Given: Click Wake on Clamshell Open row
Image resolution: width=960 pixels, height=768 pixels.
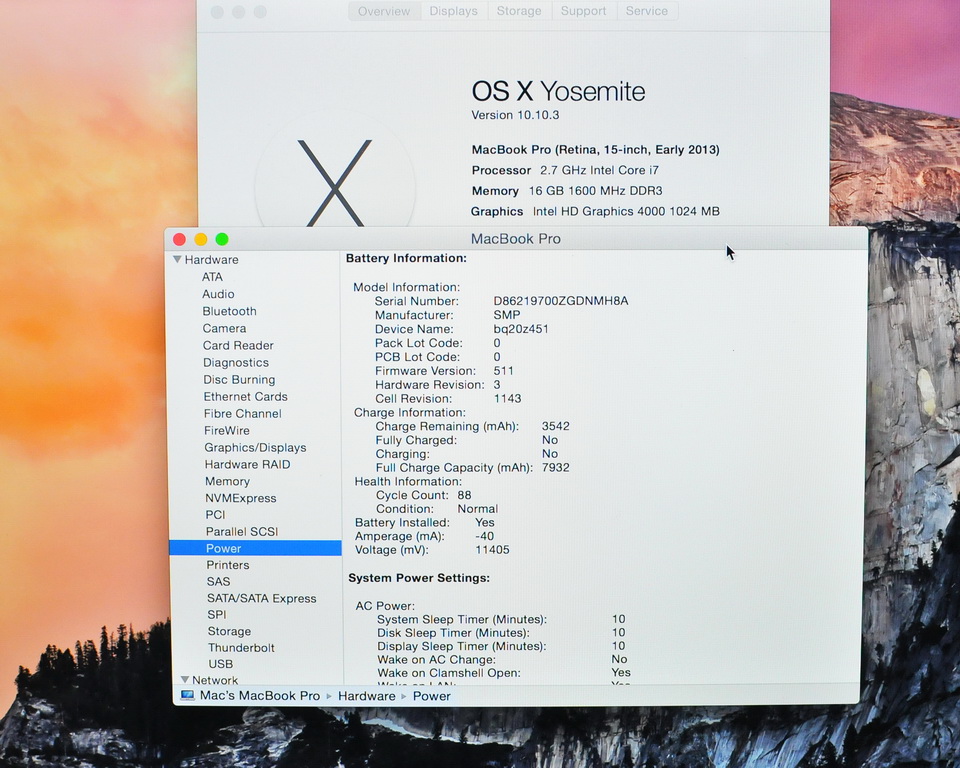Looking at the screenshot, I should 504,672.
